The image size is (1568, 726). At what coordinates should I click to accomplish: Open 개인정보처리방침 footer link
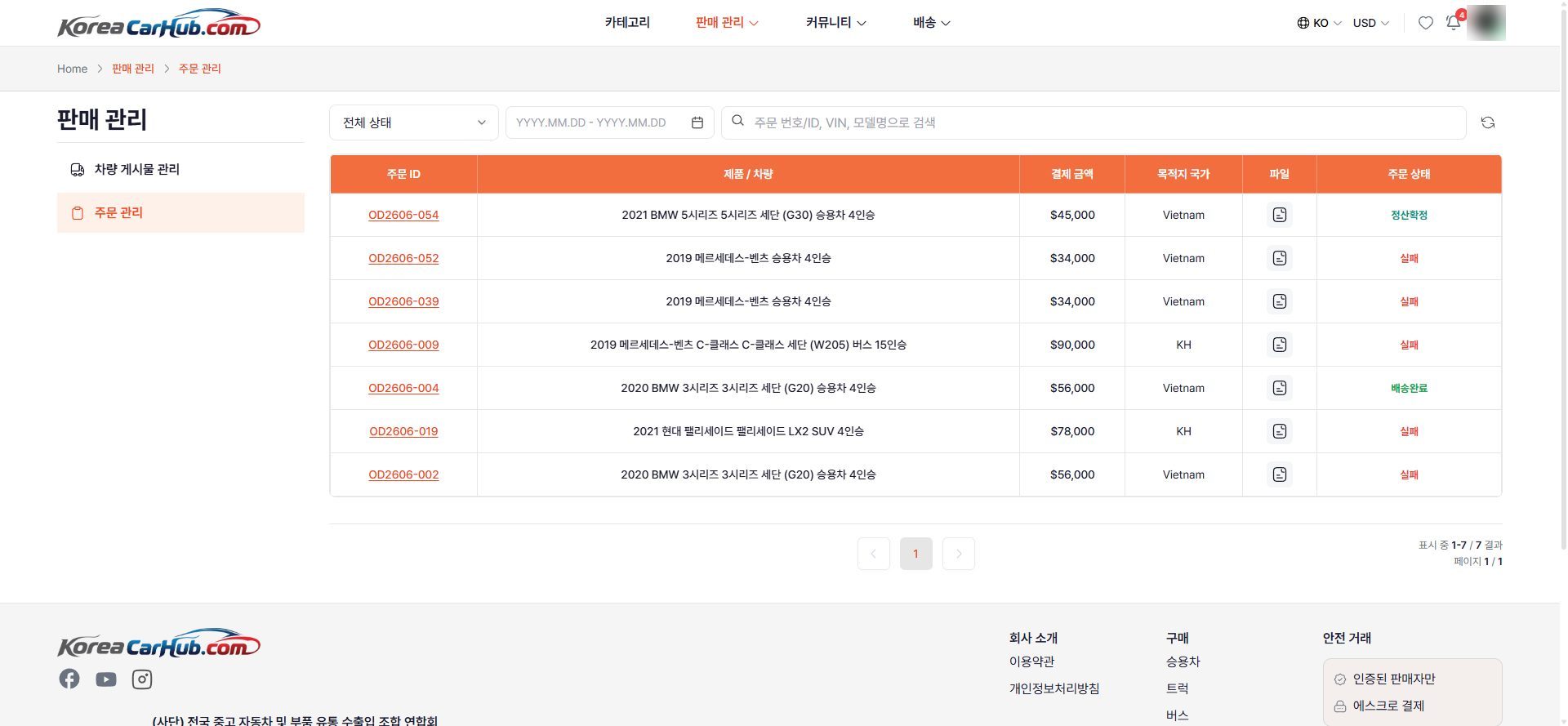click(1053, 688)
